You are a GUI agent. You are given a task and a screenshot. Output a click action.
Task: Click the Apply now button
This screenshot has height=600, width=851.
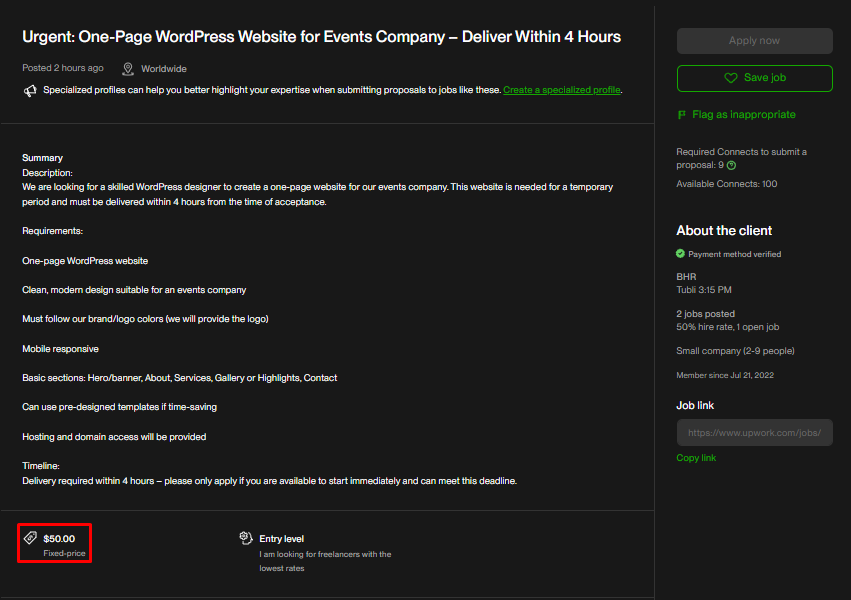[754, 41]
